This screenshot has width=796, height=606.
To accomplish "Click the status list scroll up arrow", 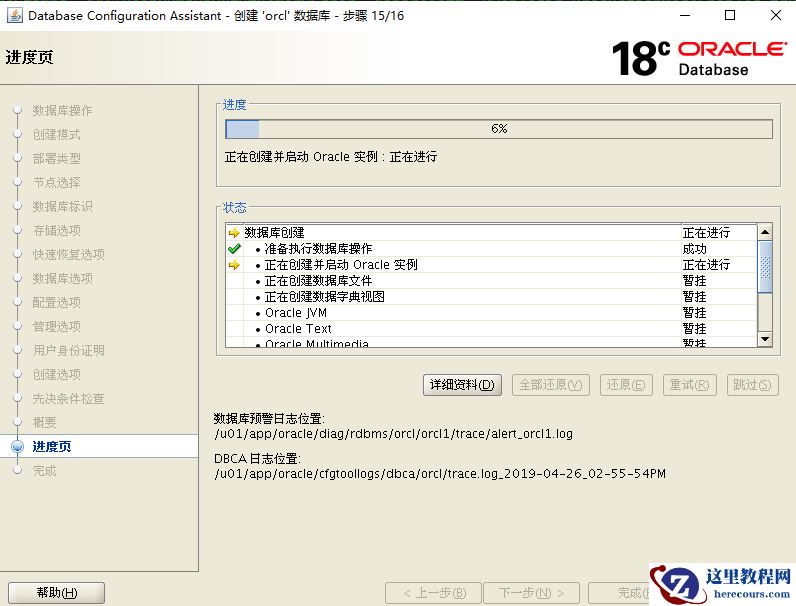I will click(765, 232).
